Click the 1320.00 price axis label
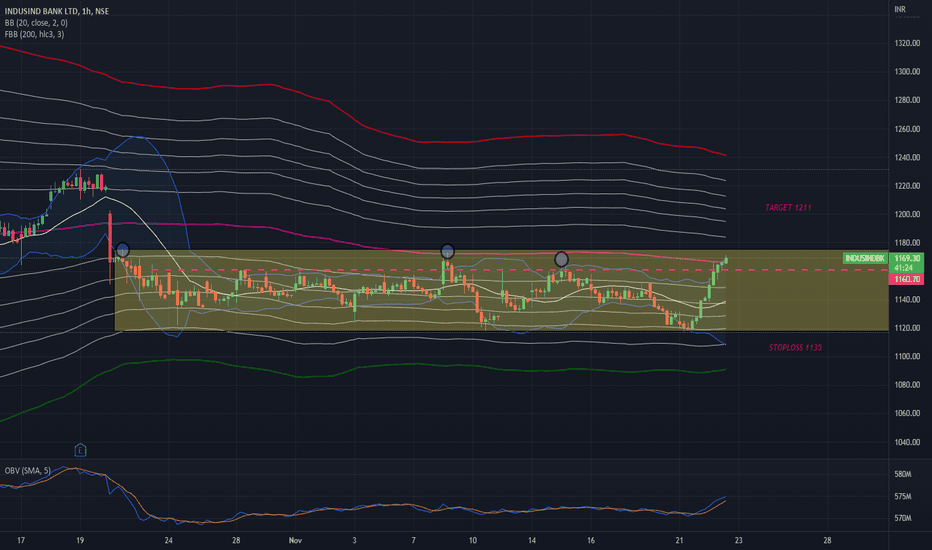932x550 pixels. [x=907, y=43]
